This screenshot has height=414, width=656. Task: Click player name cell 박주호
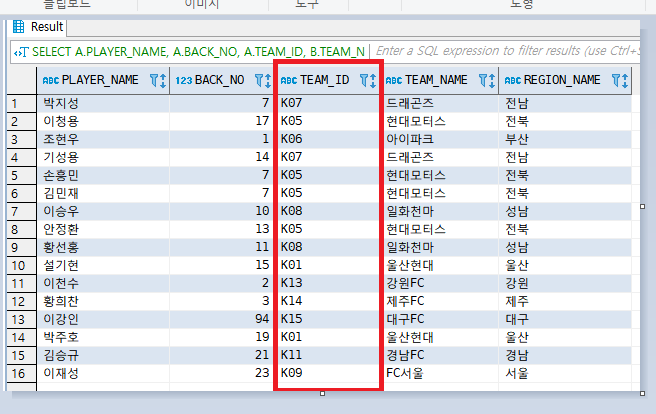pos(103,337)
